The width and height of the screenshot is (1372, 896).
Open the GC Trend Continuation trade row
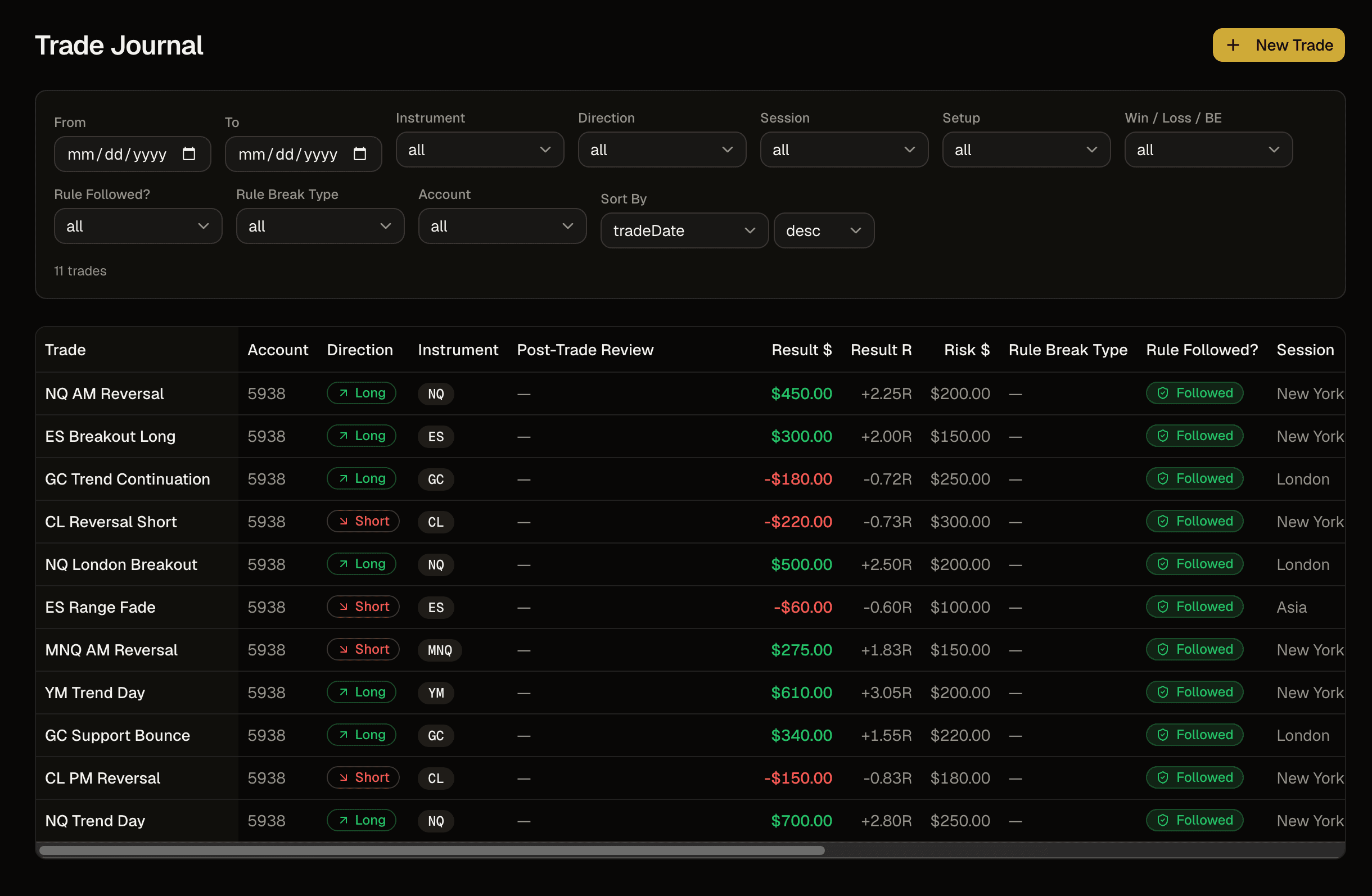690,479
